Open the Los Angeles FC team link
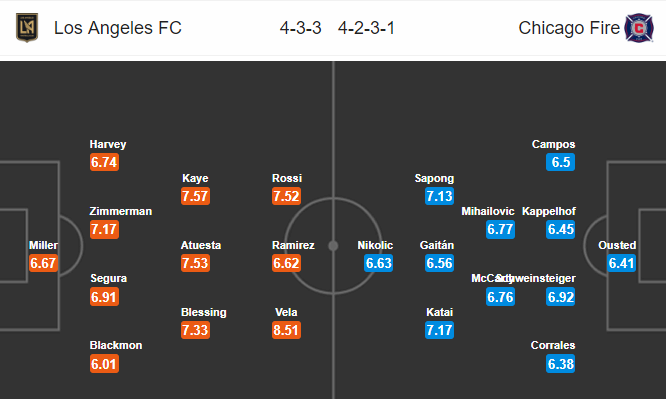Viewport: 666px width, 399px height. click(118, 28)
